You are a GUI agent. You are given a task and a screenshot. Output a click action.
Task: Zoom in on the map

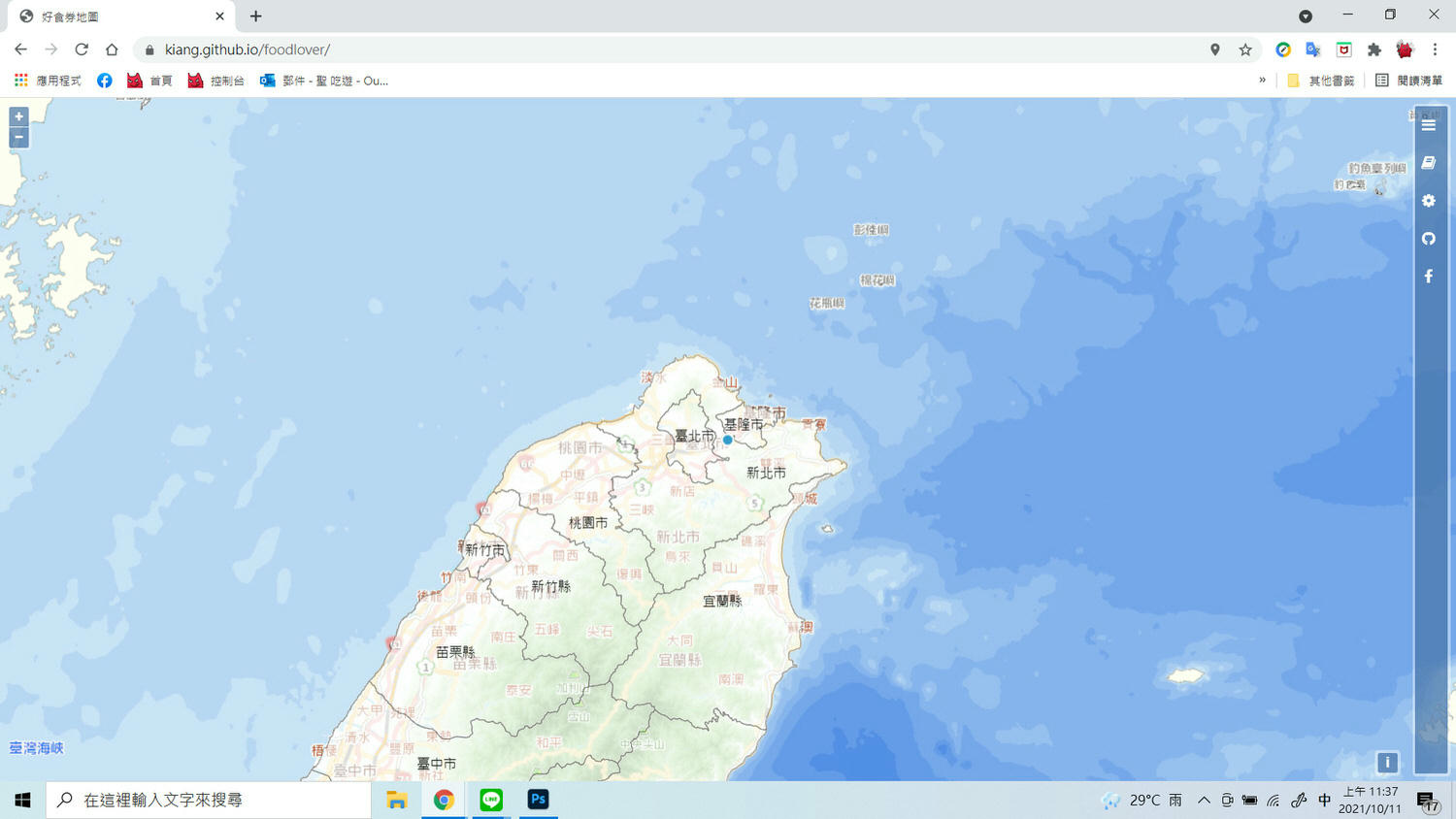[18, 116]
